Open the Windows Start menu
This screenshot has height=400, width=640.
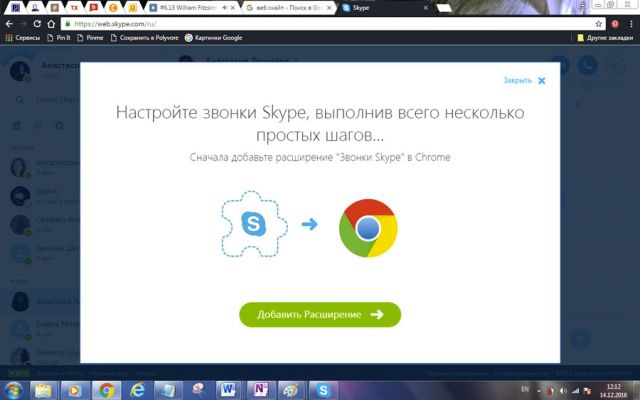point(13,390)
